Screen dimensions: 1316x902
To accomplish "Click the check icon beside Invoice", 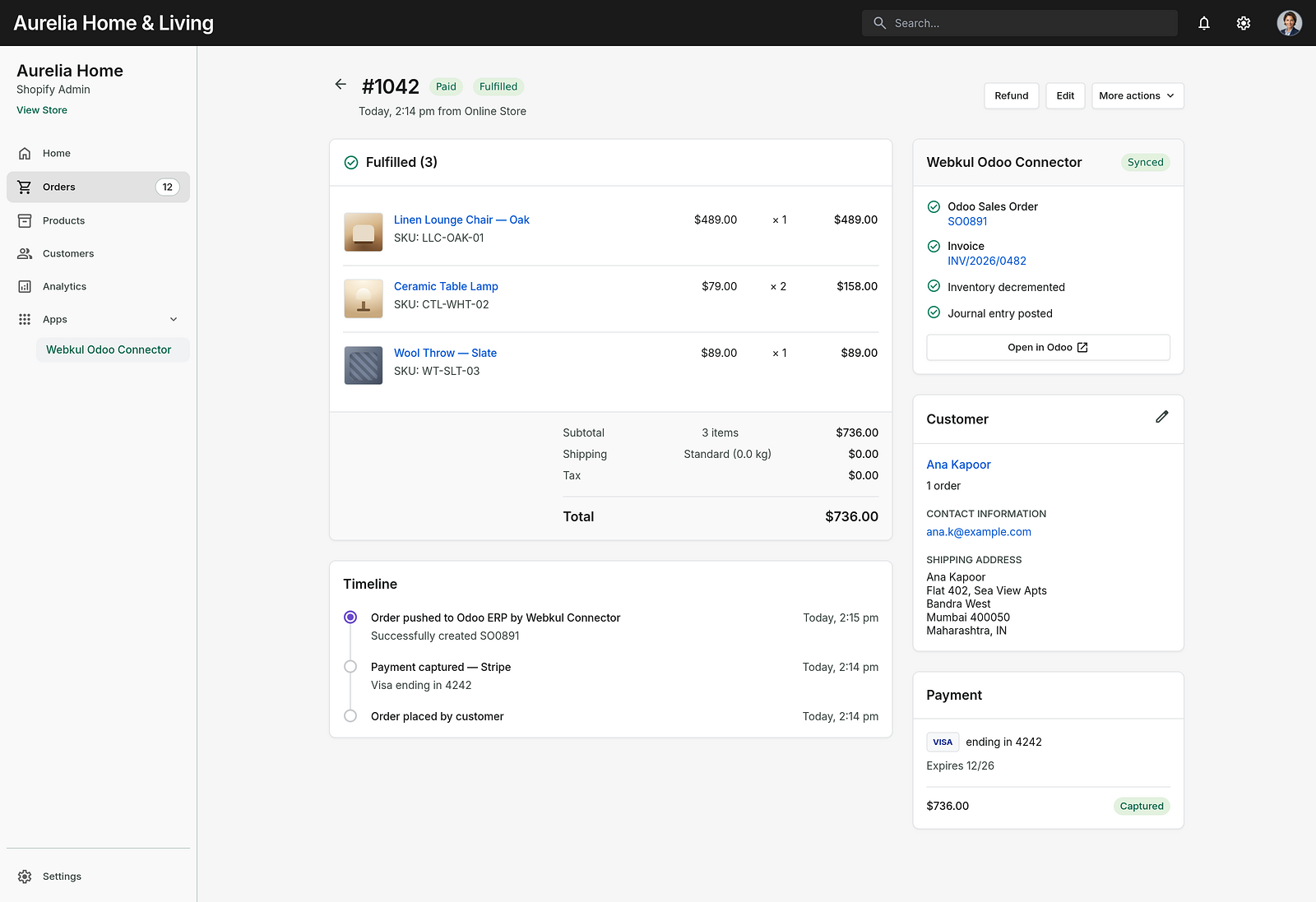I will point(934,246).
